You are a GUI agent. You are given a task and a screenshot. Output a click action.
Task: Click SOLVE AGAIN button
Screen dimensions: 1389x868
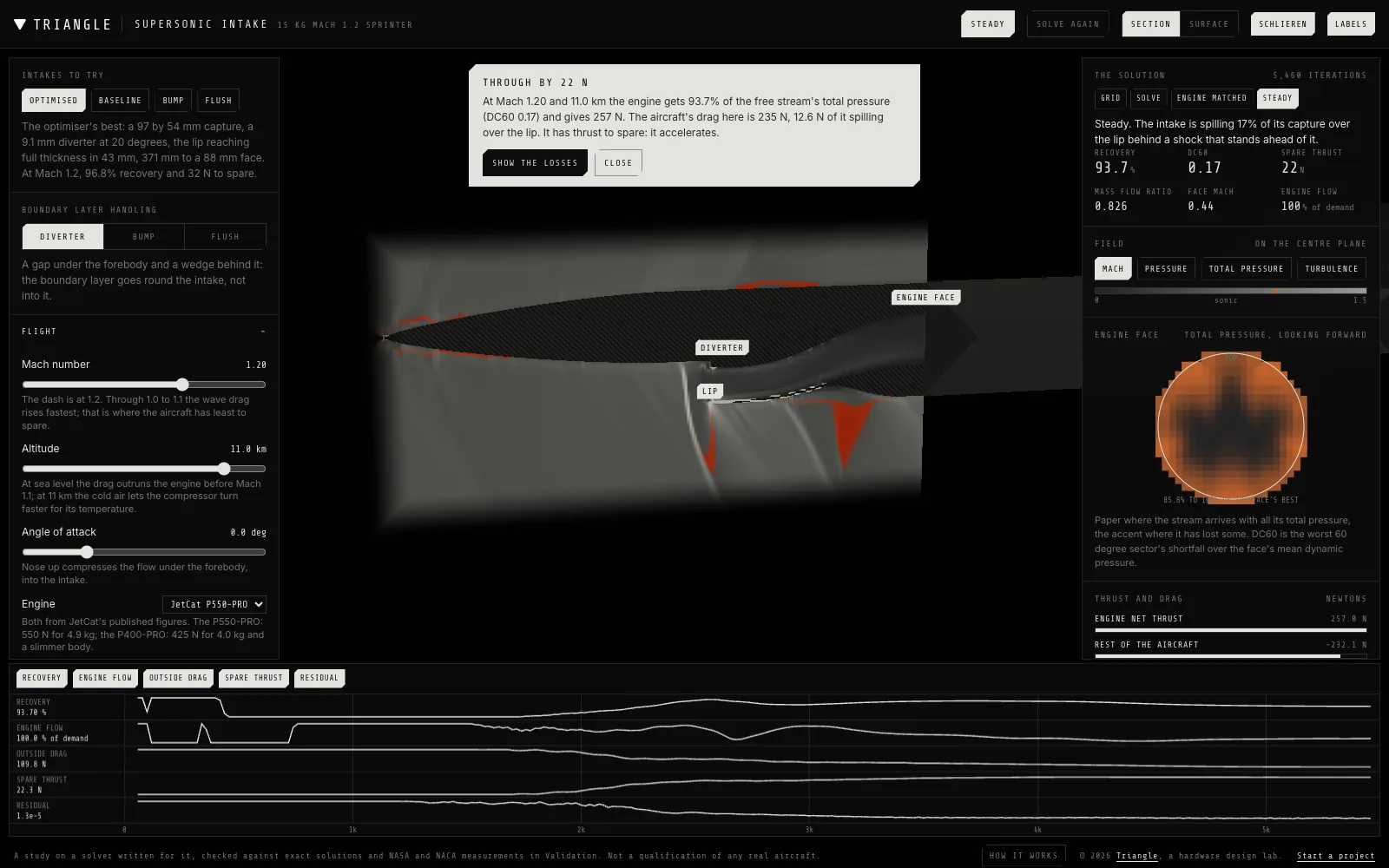(1067, 24)
